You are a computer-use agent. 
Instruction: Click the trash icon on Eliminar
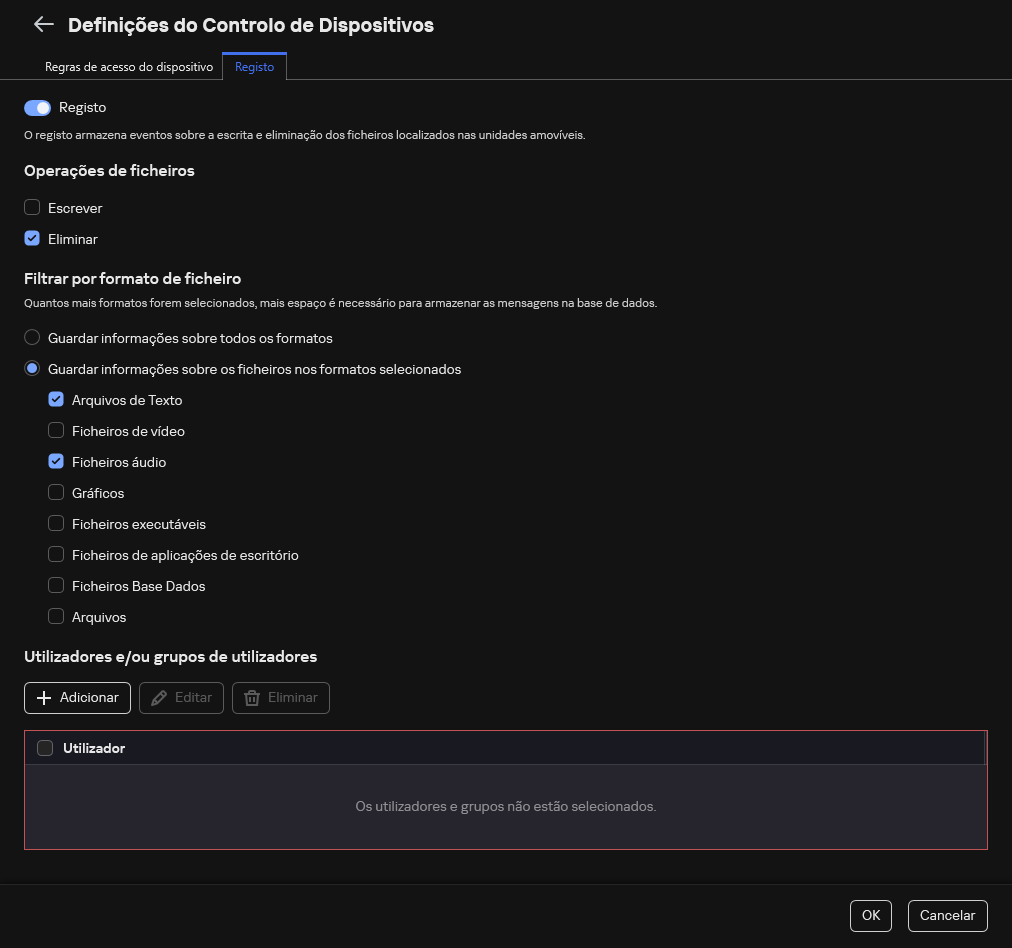pyautogui.click(x=251, y=697)
